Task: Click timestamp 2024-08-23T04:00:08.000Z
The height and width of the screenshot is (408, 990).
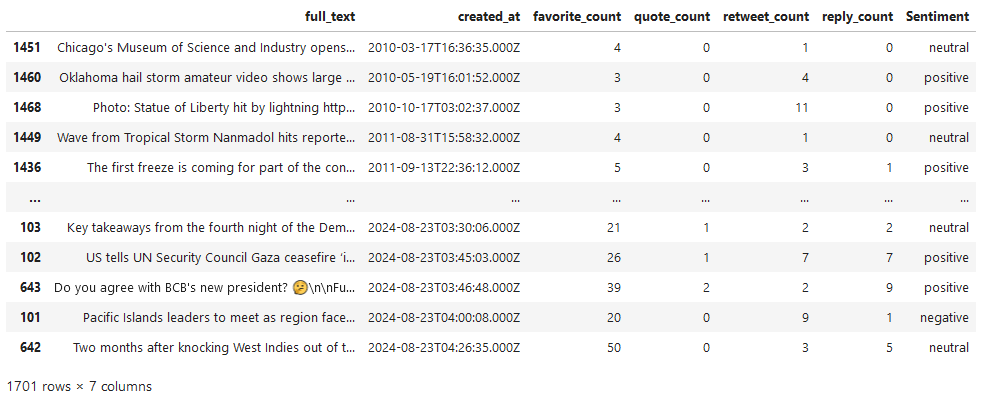Action: point(444,318)
